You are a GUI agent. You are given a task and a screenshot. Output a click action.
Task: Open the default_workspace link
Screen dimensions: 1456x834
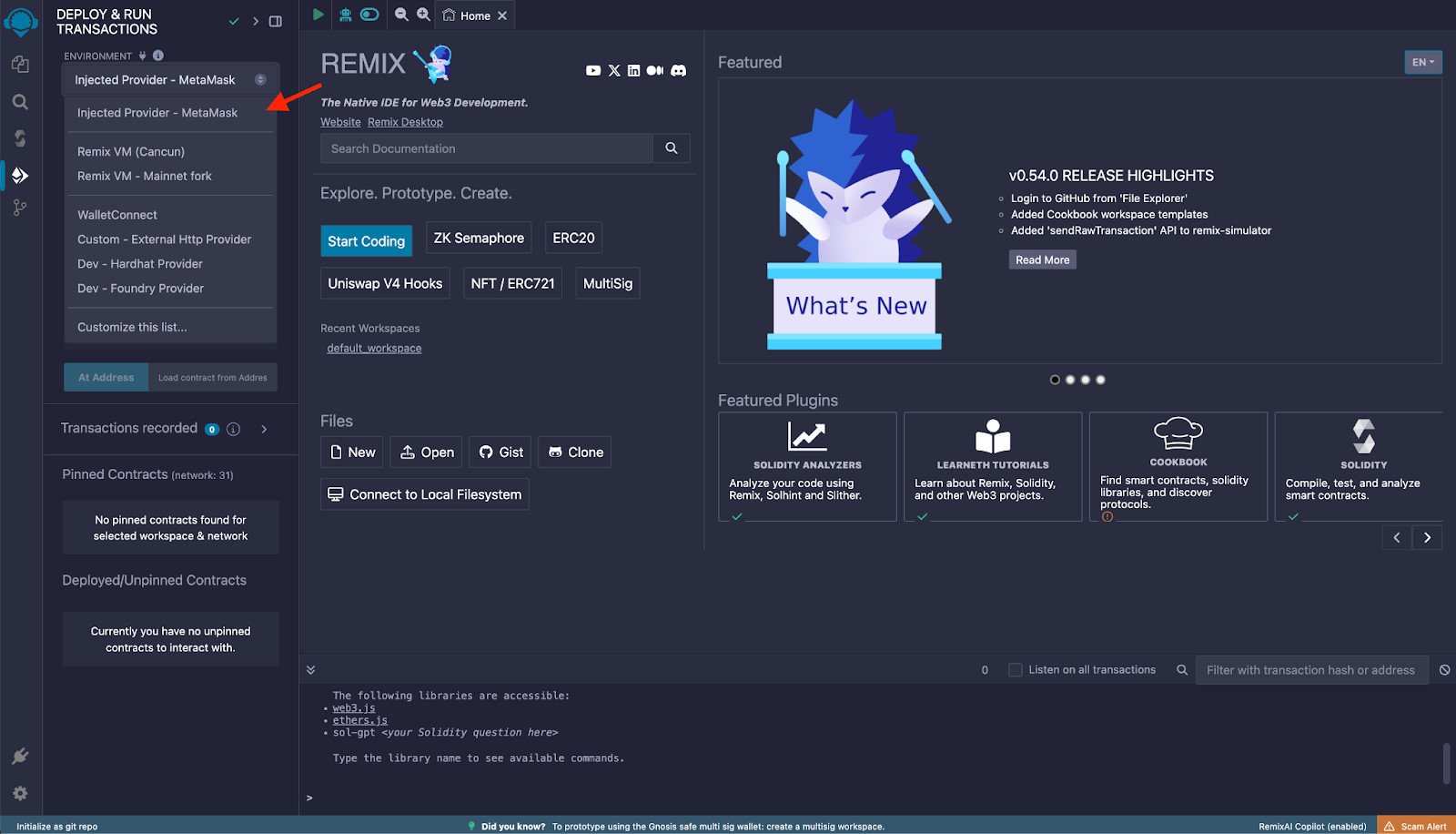pos(373,348)
